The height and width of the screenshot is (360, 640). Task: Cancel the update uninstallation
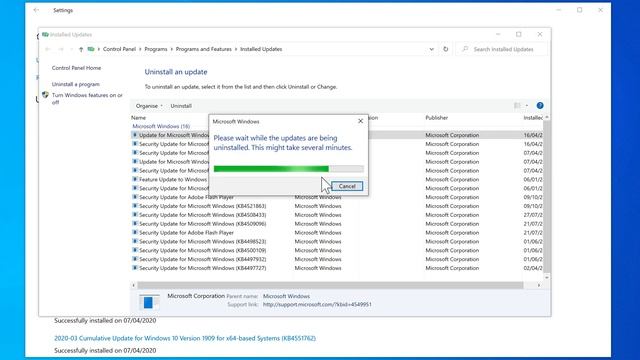[347, 186]
